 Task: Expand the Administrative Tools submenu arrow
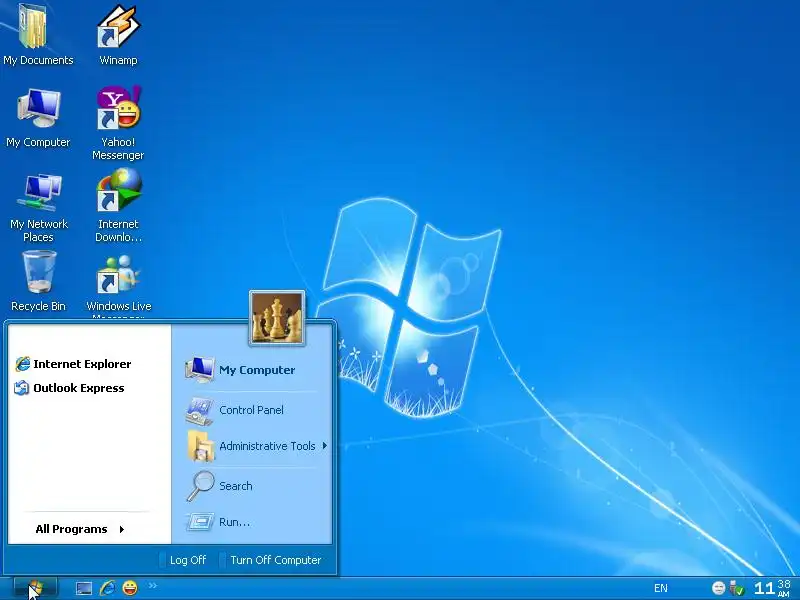(324, 446)
